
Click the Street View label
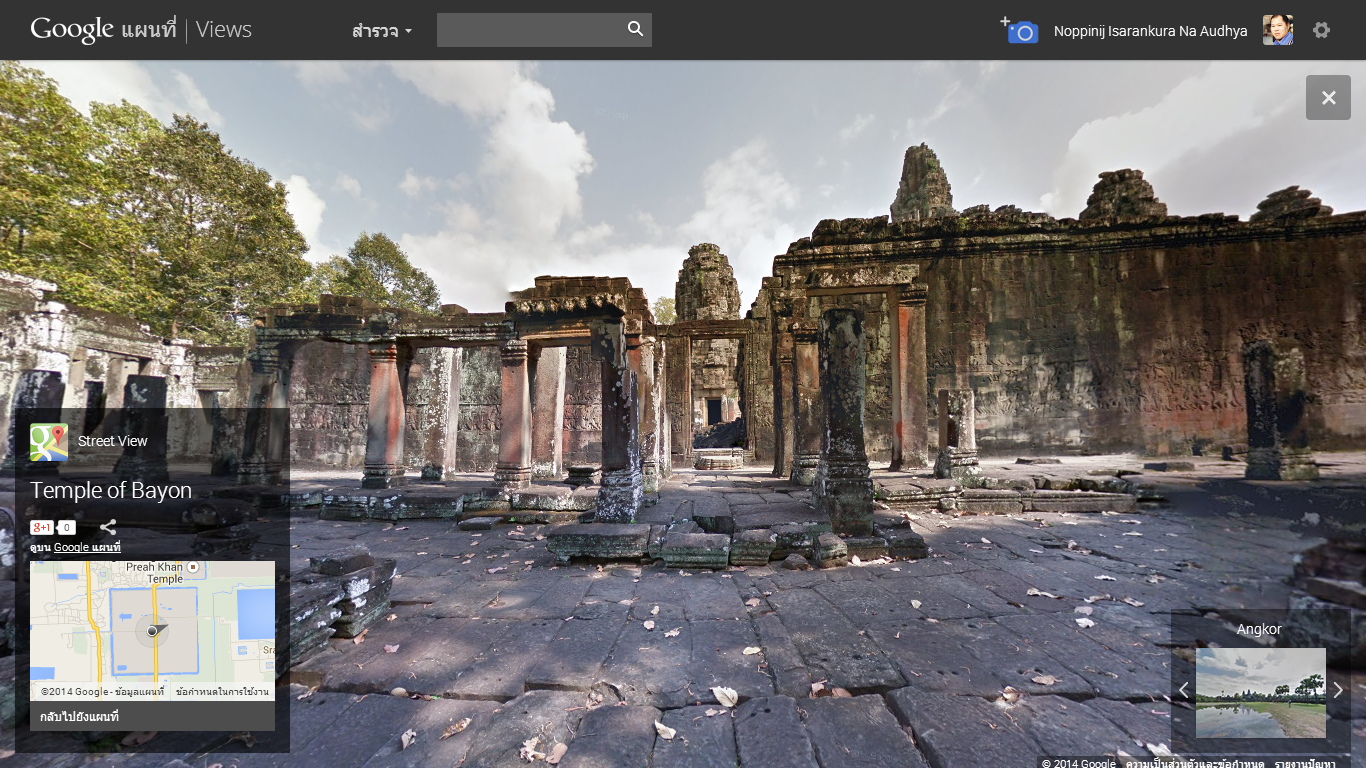113,441
